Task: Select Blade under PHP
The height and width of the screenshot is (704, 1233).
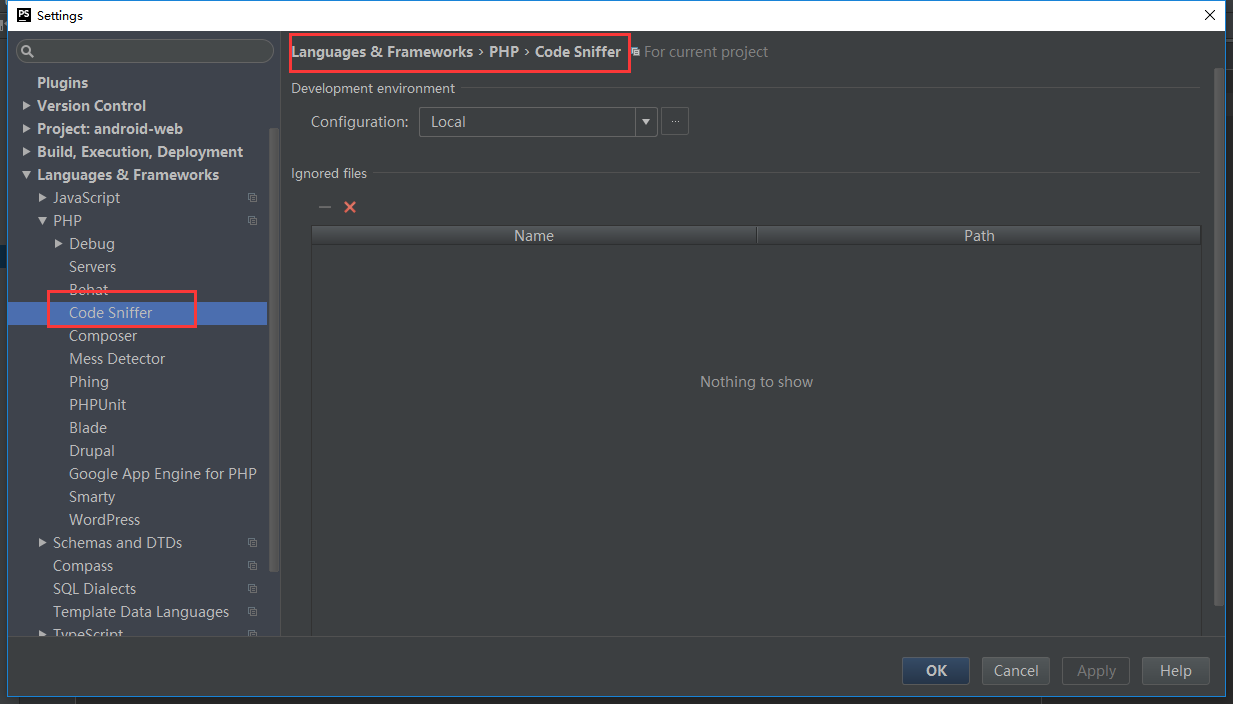Action: click(x=88, y=428)
